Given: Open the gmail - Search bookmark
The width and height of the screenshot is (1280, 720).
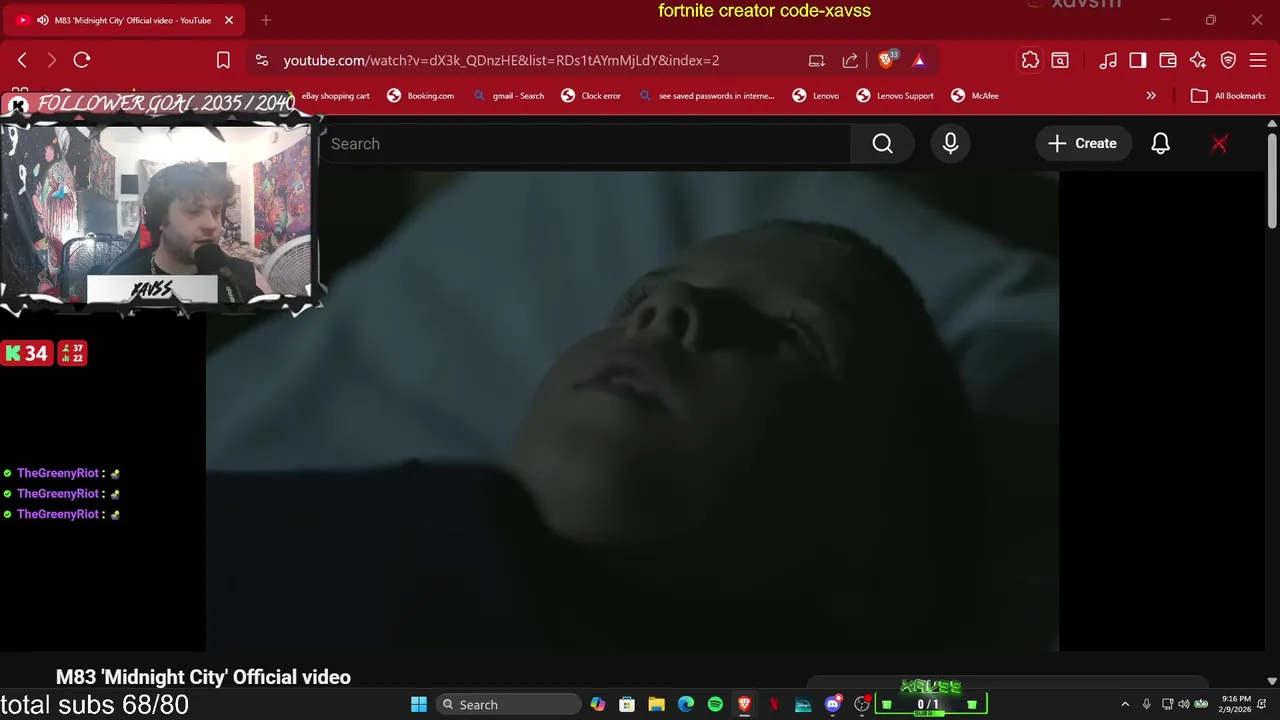Looking at the screenshot, I should pyautogui.click(x=508, y=96).
